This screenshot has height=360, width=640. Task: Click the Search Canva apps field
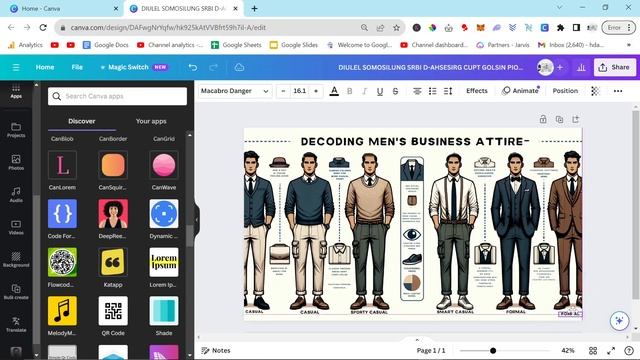pos(118,96)
